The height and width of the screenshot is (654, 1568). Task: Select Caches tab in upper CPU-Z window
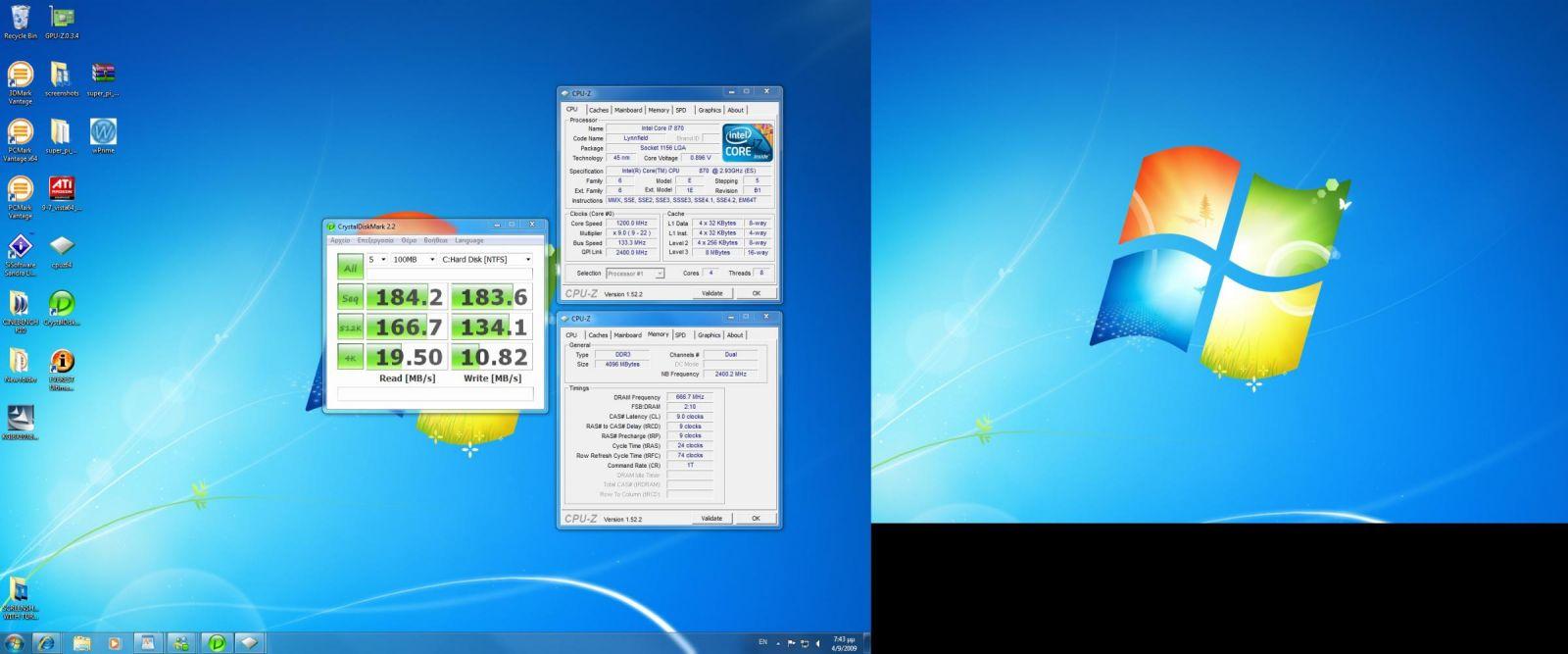tap(599, 110)
